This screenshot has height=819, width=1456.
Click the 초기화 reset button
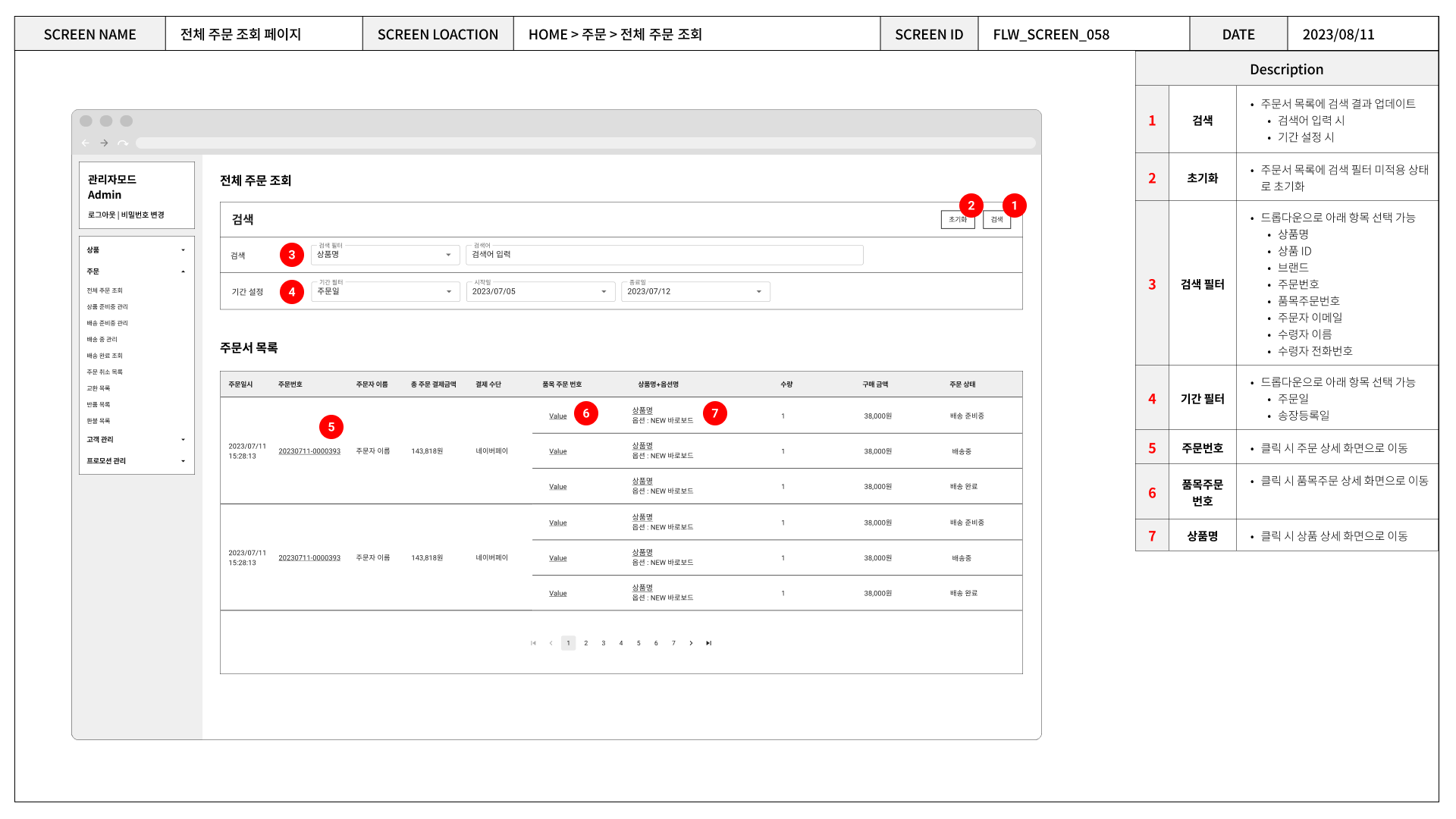coord(958,220)
